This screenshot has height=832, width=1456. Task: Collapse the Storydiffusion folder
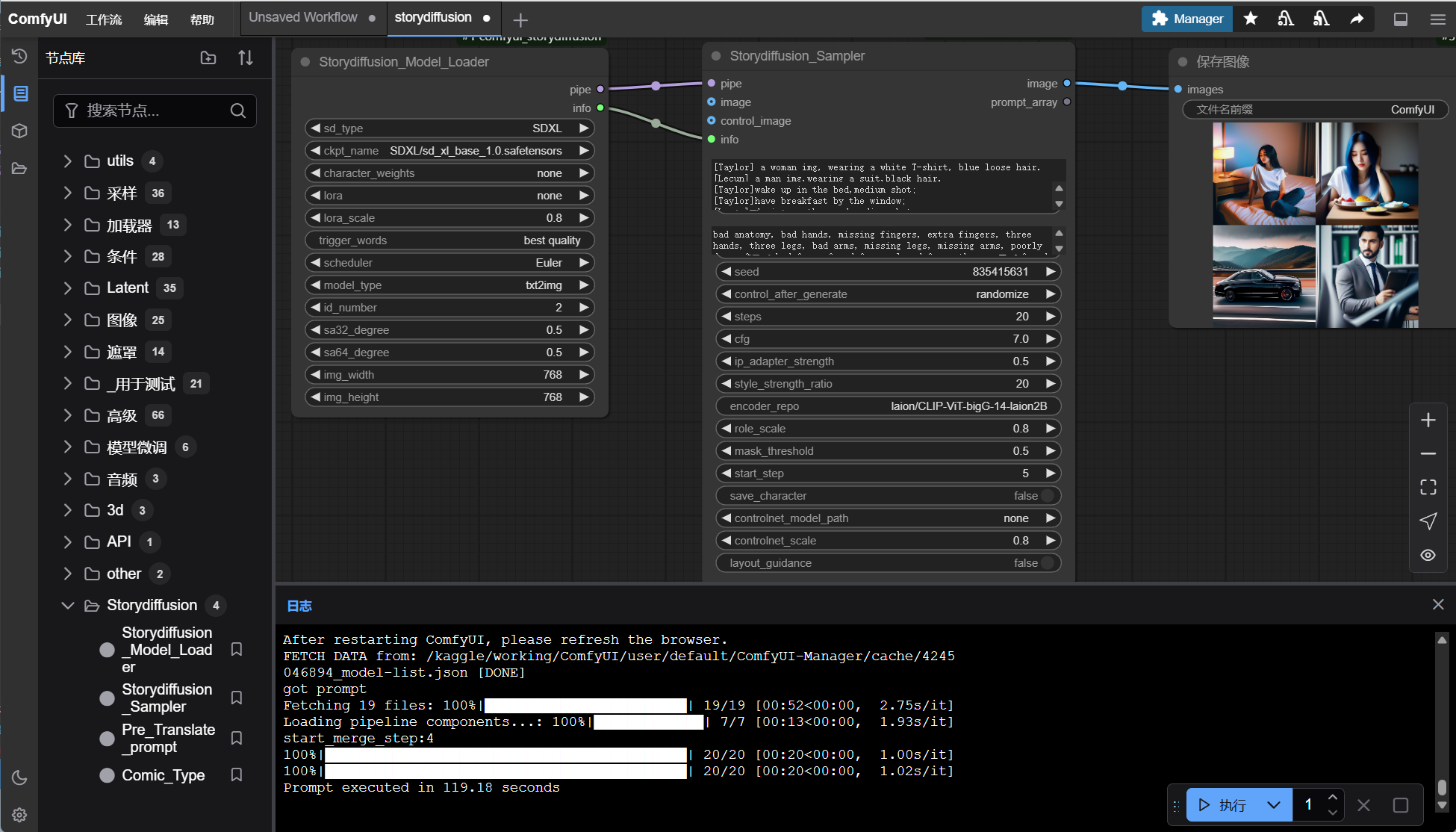tap(68, 606)
